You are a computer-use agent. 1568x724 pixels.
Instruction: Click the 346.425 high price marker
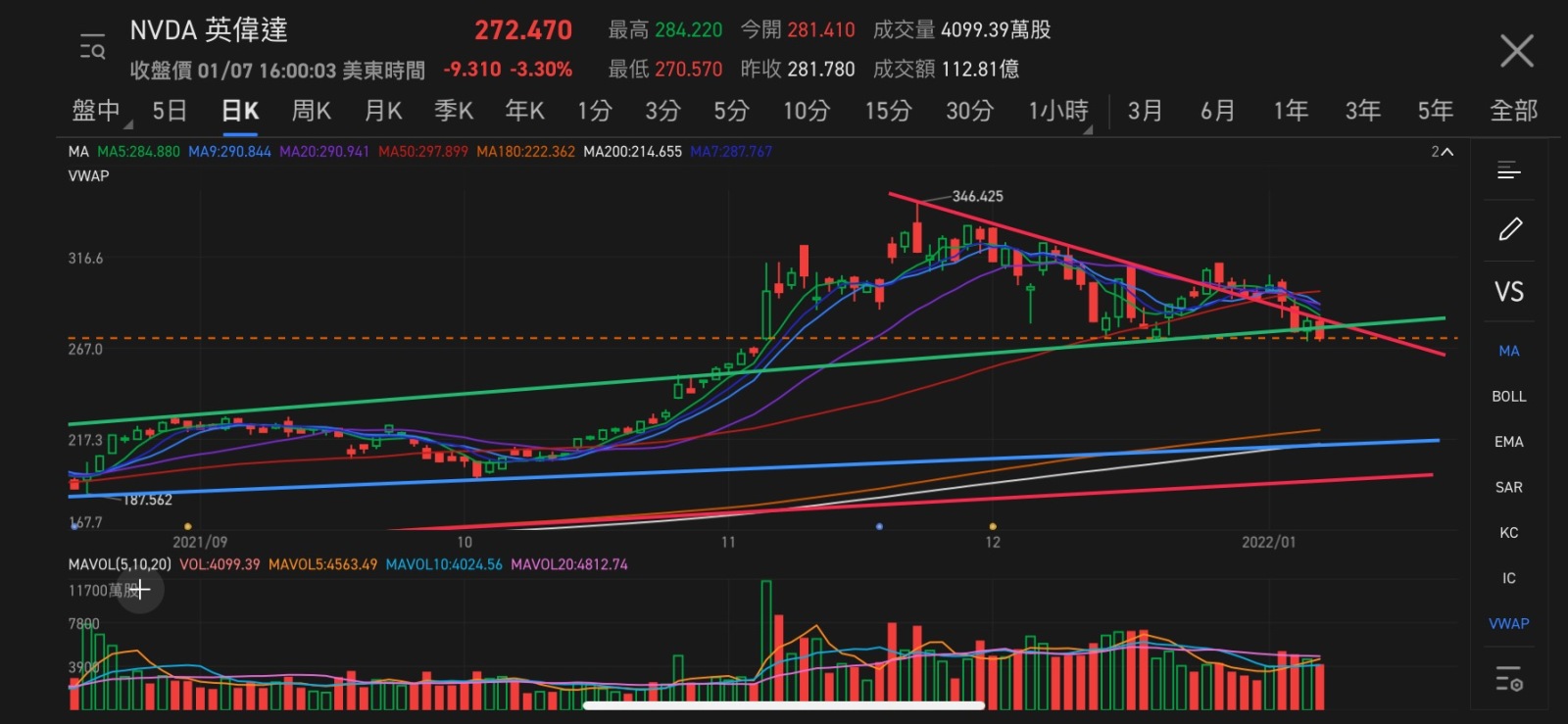coord(977,196)
